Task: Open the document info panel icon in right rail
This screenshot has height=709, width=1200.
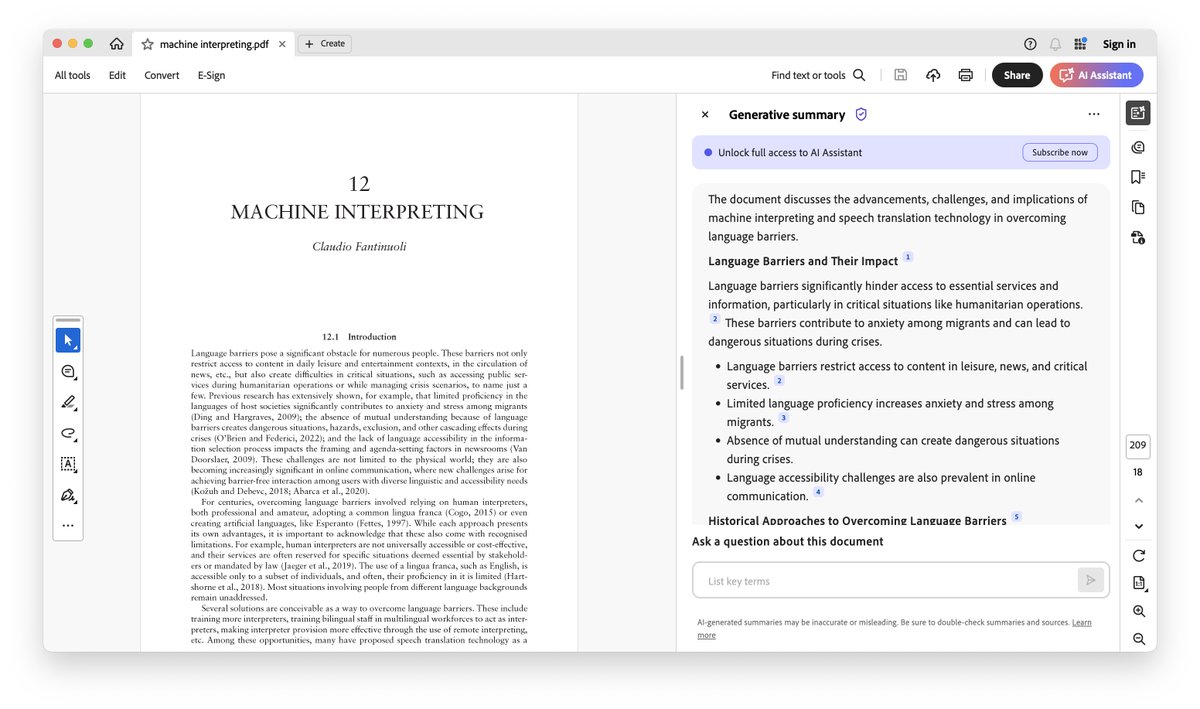Action: pyautogui.click(x=1138, y=237)
